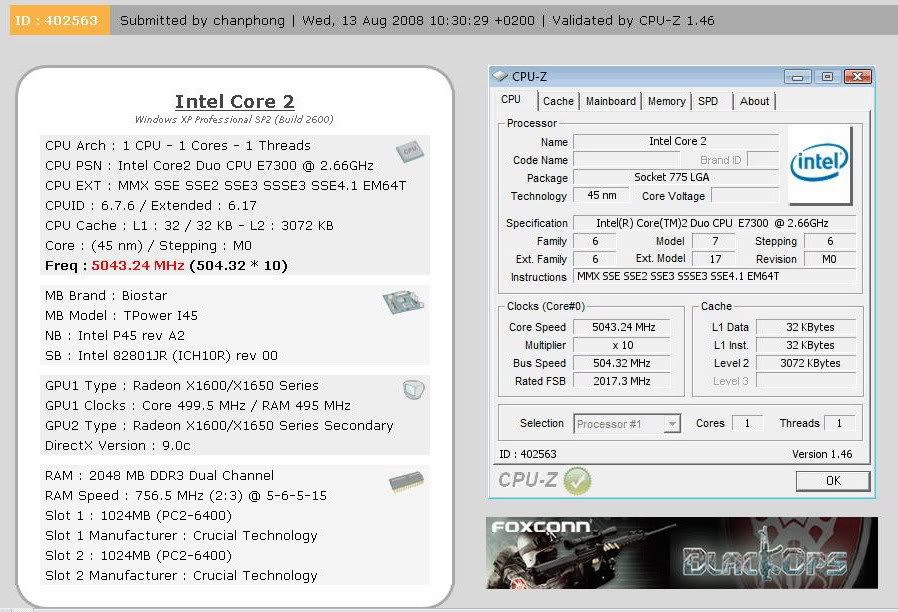Click the 'MB Model : TPower I45' line
The width and height of the screenshot is (898, 612).
pos(121,315)
